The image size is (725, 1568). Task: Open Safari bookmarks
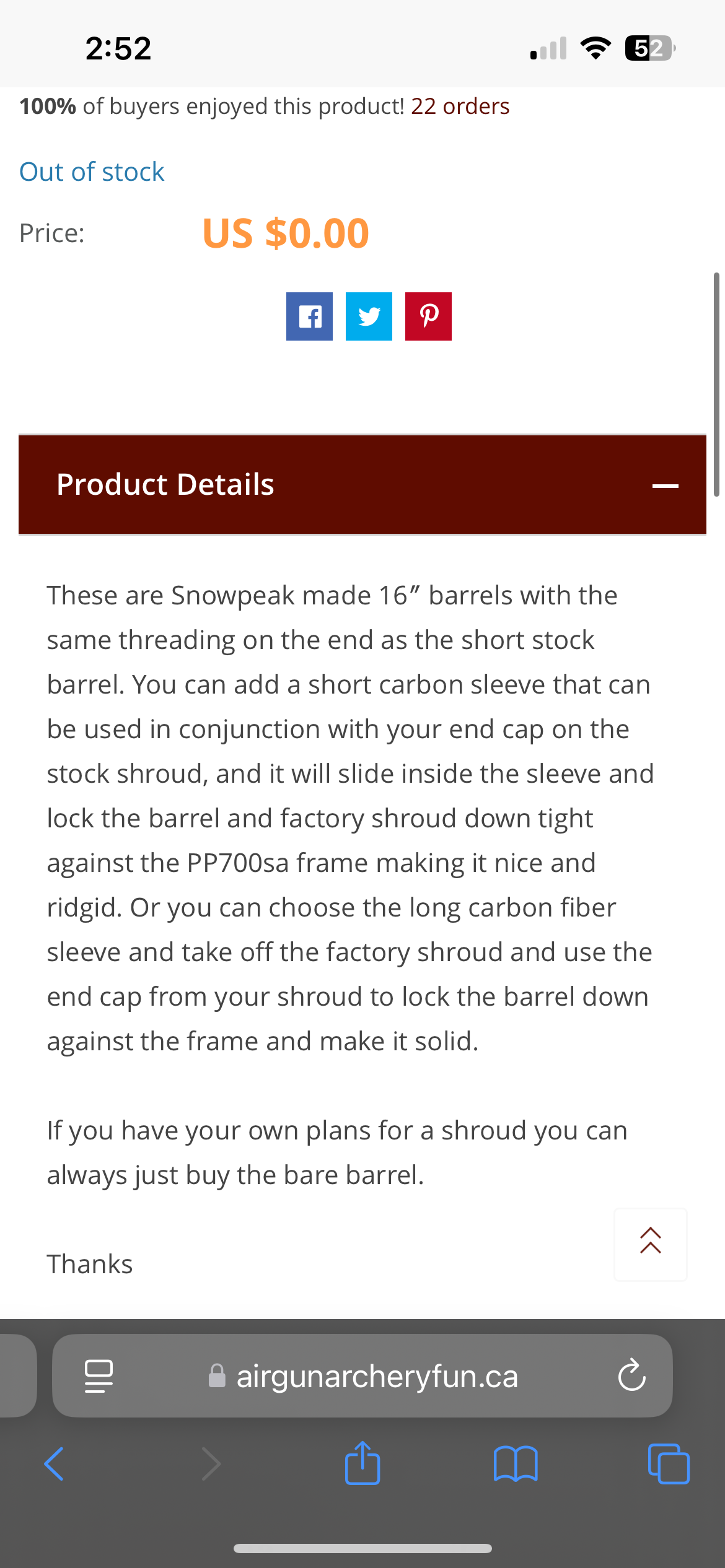coord(516,1464)
